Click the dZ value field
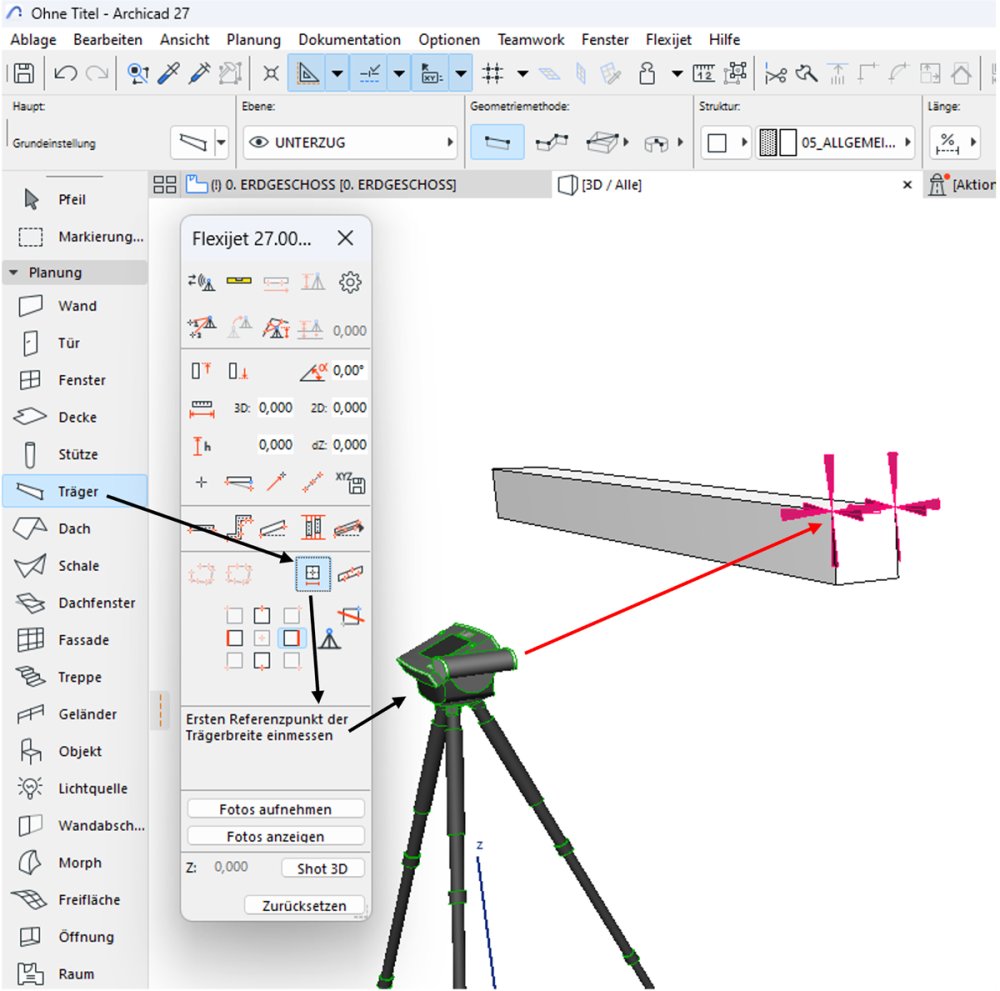This screenshot has width=1000, height=991. tap(349, 445)
